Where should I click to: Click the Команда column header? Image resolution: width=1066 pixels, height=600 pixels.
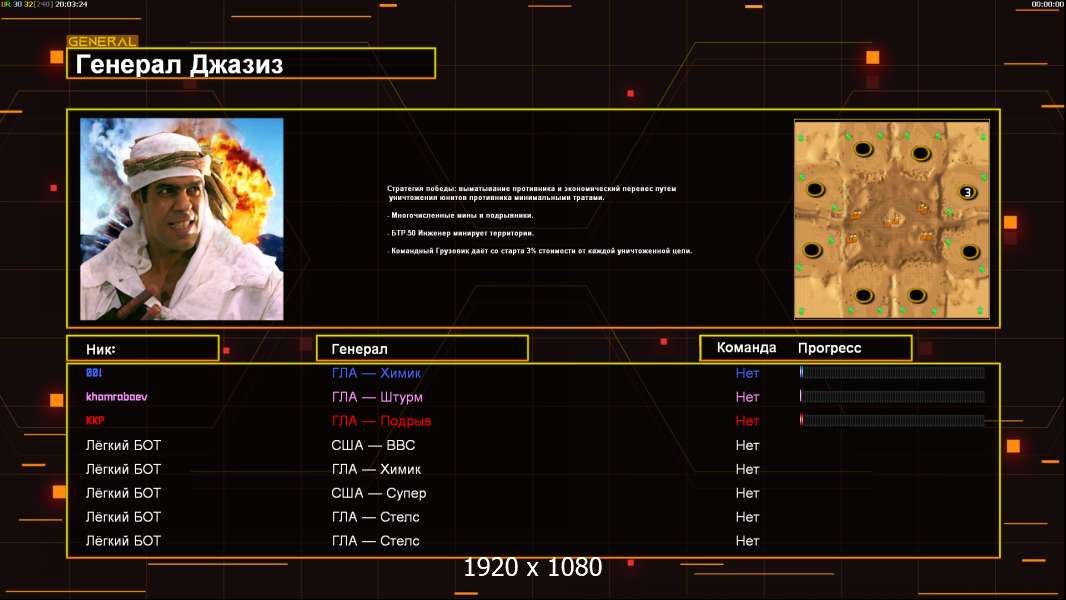pos(746,348)
